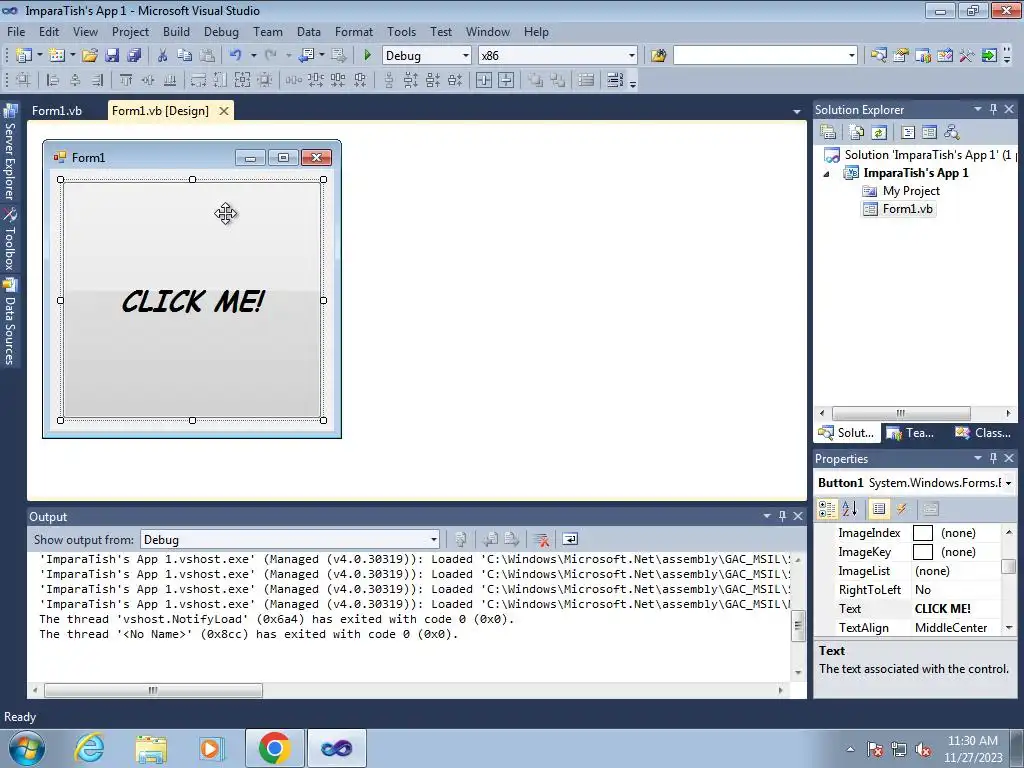Click the Center Vertically layout icon

click(506, 80)
